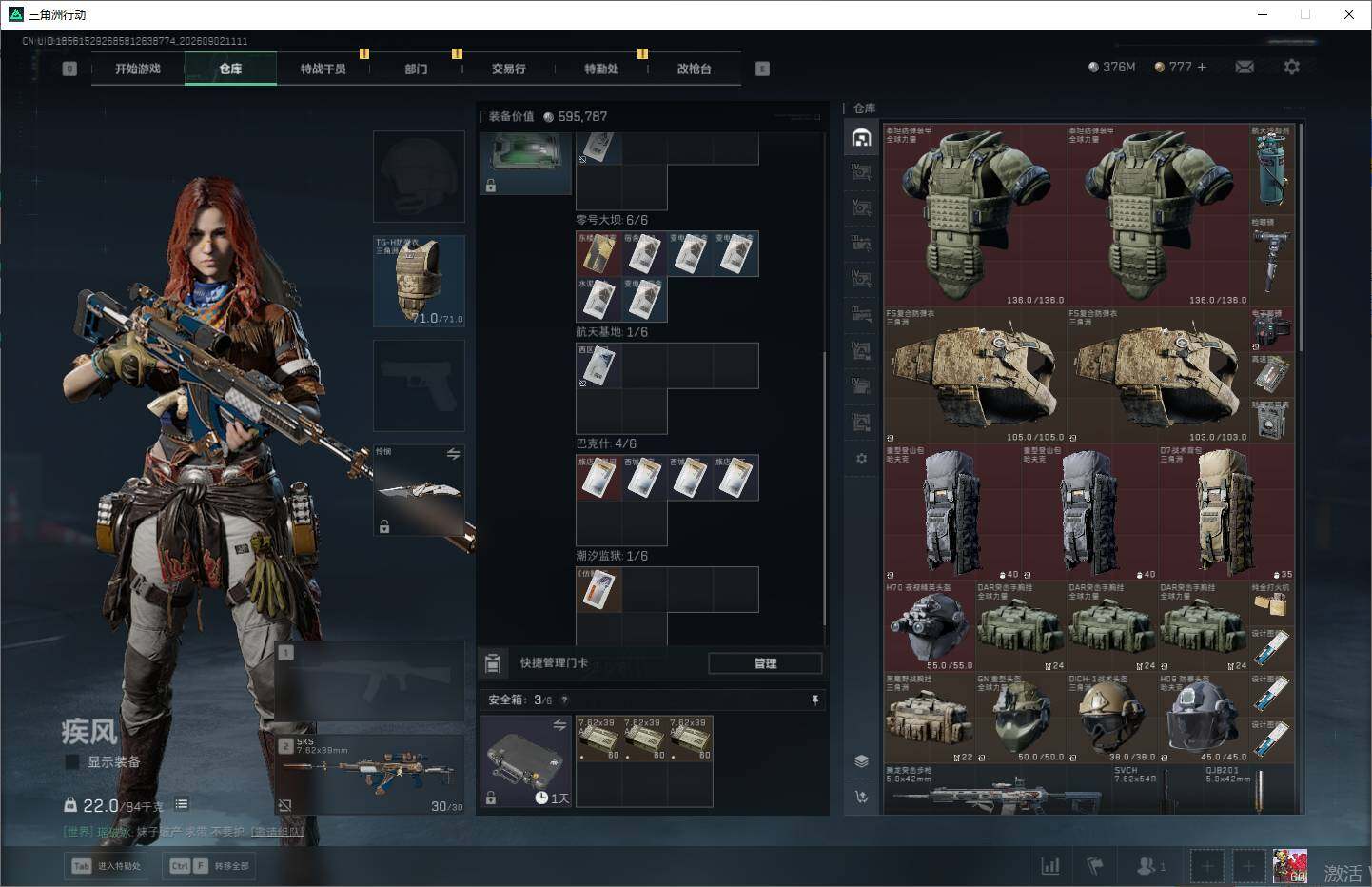The height and width of the screenshot is (887, 1372).
Task: Click the auto-sort icon below the layers icon
Action: coord(861,798)
